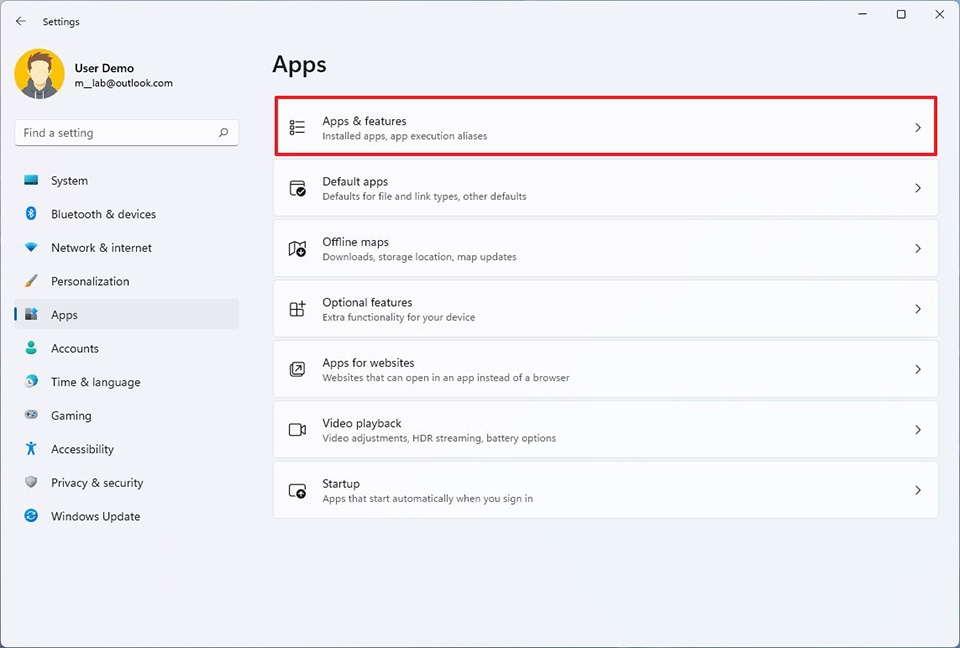Click the Network & internet globe icon
Viewport: 960px width, 648px height.
point(31,248)
